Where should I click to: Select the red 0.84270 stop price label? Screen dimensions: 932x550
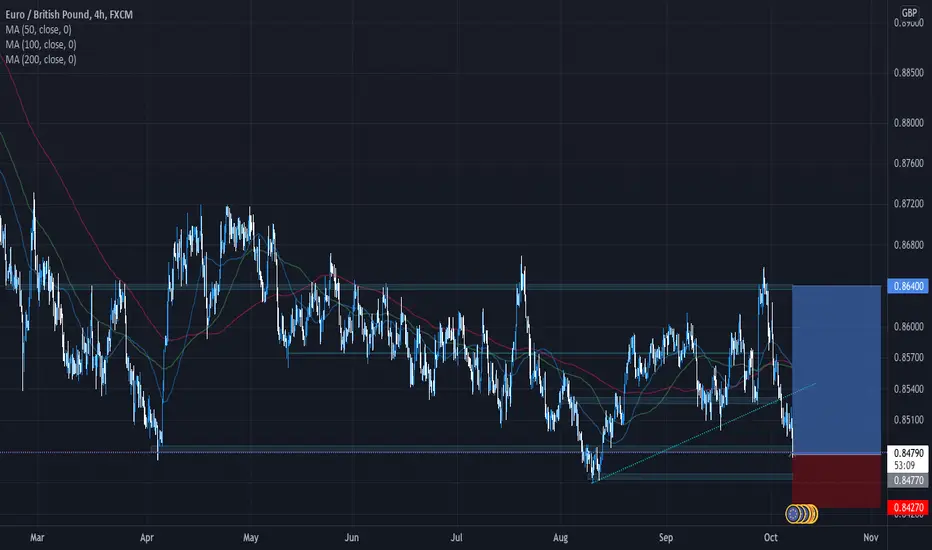click(x=908, y=507)
